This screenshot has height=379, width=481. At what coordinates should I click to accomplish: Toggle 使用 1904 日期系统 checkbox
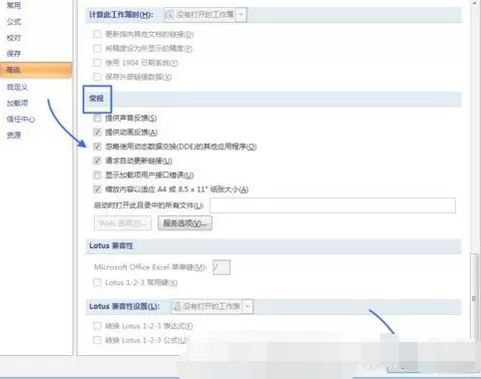click(x=97, y=63)
